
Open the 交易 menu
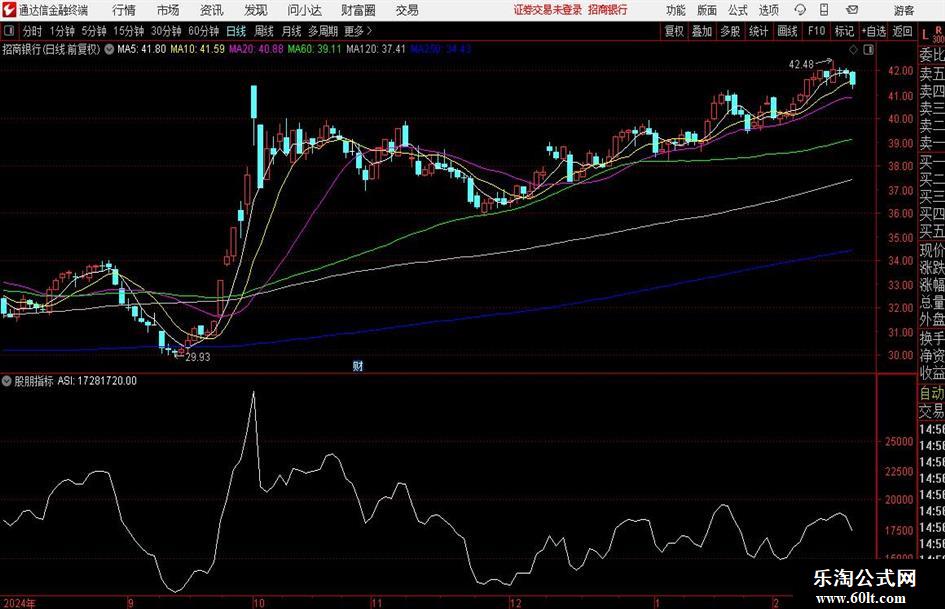pos(407,10)
